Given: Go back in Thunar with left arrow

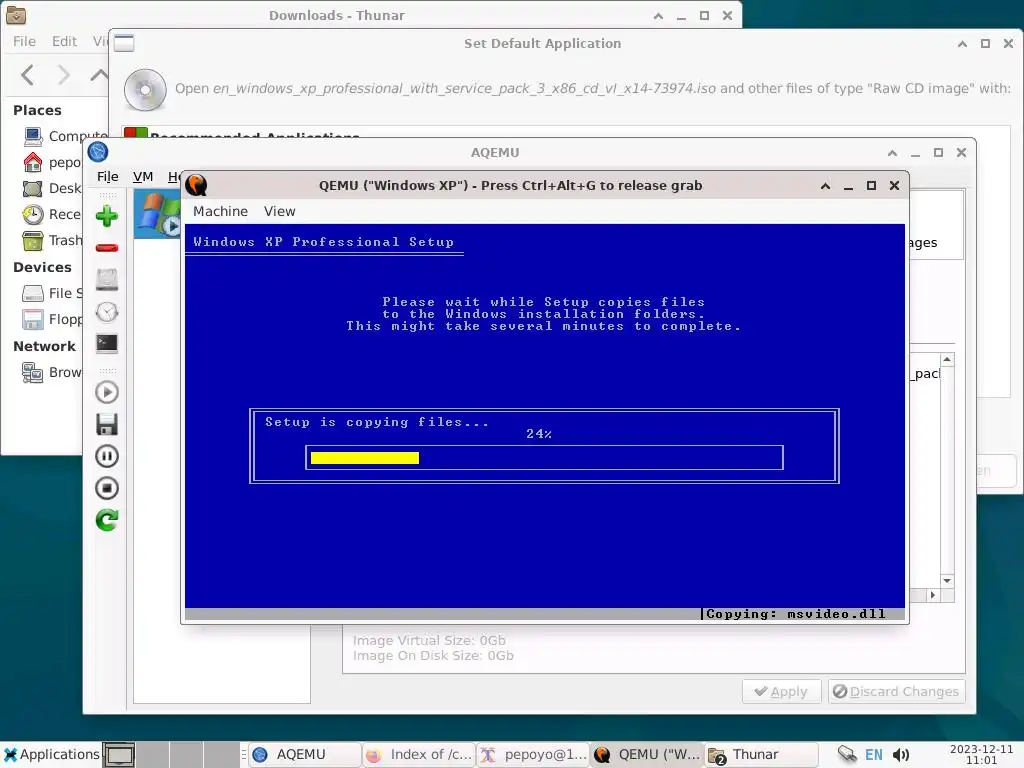Looking at the screenshot, I should point(27,74).
